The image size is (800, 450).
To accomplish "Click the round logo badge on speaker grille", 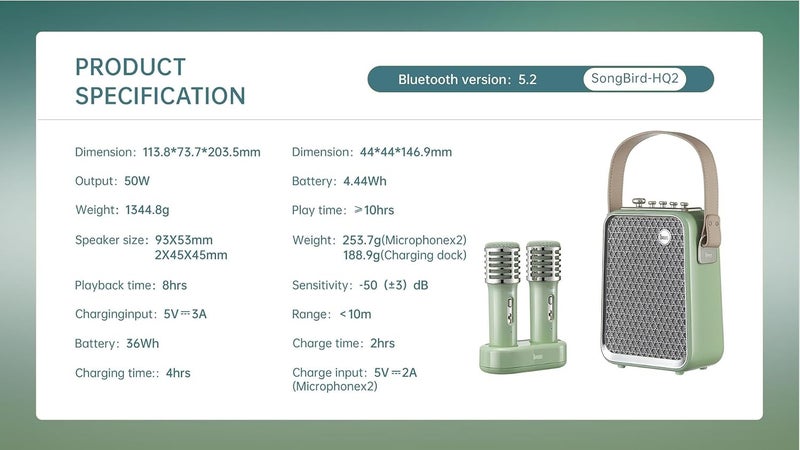I will (664, 236).
